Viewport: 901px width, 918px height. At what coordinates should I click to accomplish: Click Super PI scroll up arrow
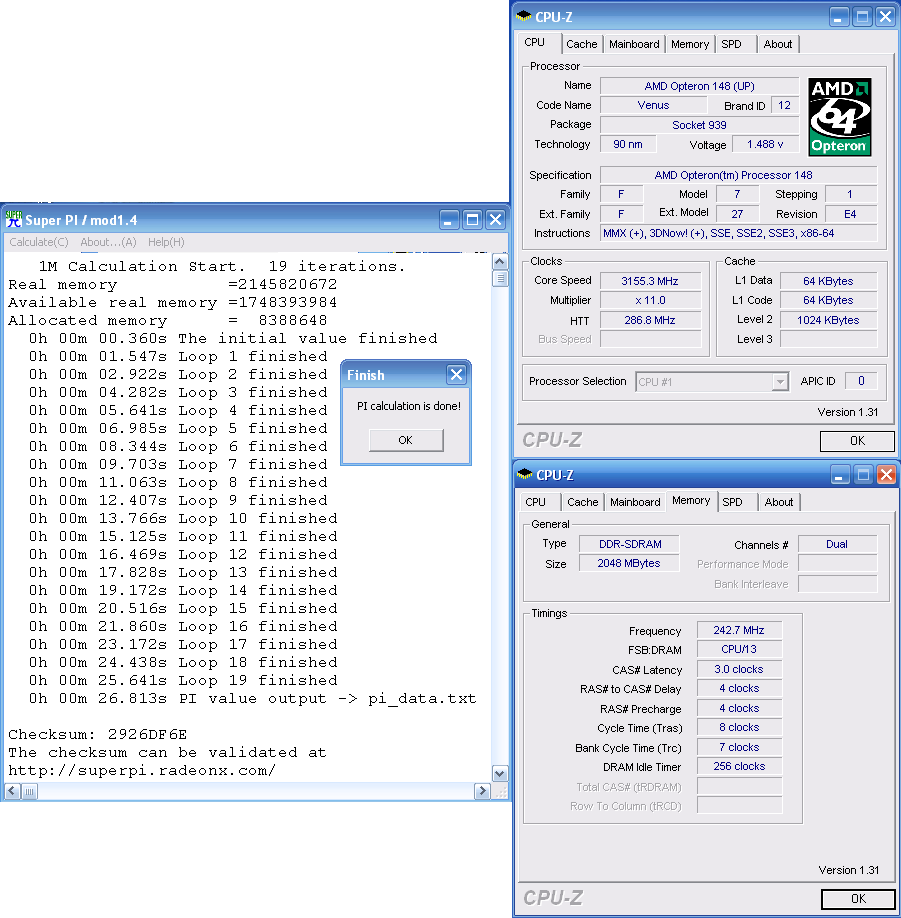tap(499, 261)
